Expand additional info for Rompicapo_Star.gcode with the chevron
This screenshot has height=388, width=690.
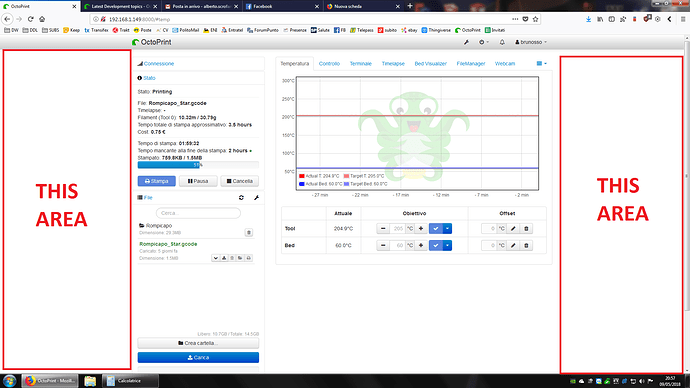pos(216,258)
